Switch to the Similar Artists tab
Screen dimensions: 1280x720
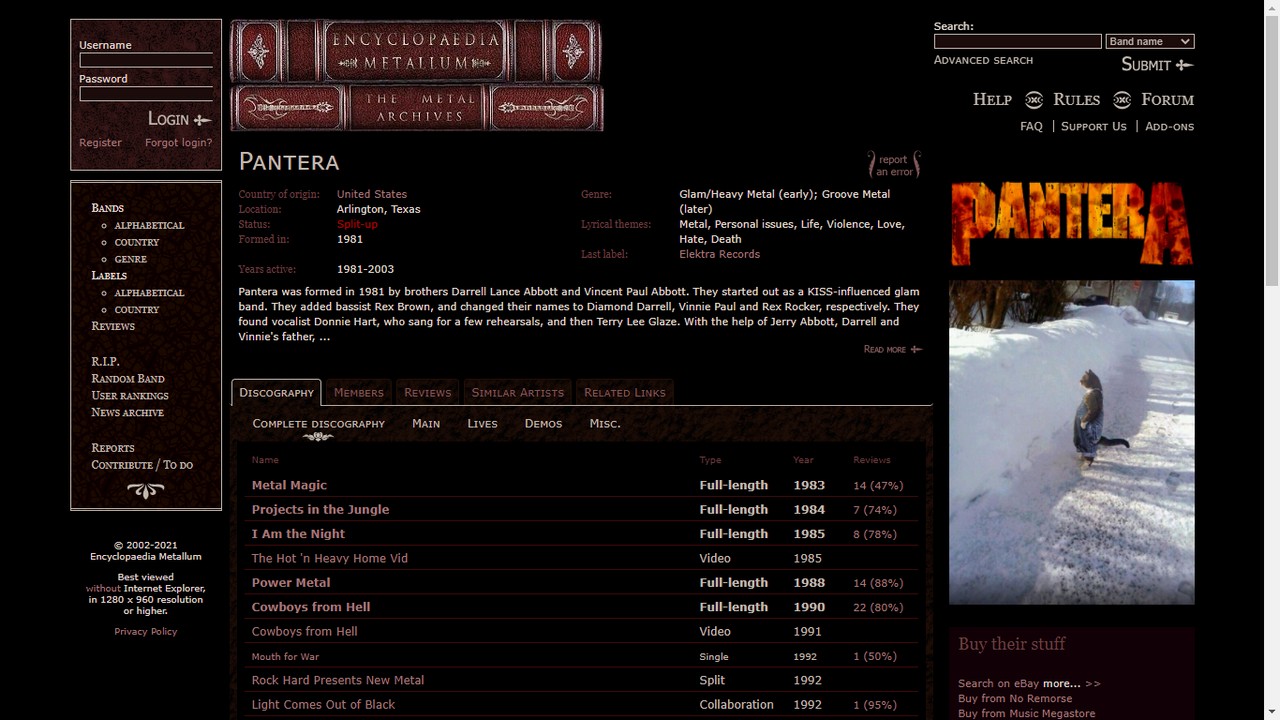[518, 393]
